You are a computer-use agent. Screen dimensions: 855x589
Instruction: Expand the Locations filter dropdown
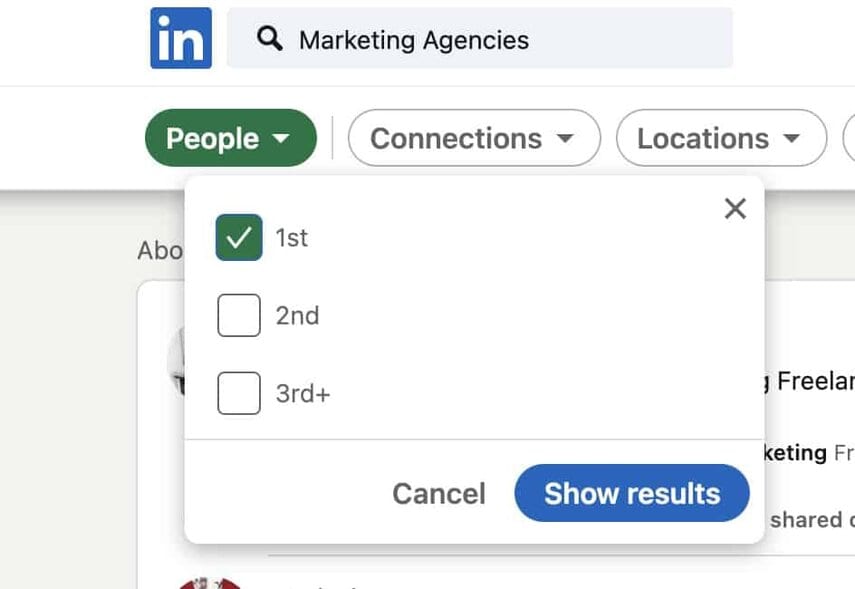(721, 138)
